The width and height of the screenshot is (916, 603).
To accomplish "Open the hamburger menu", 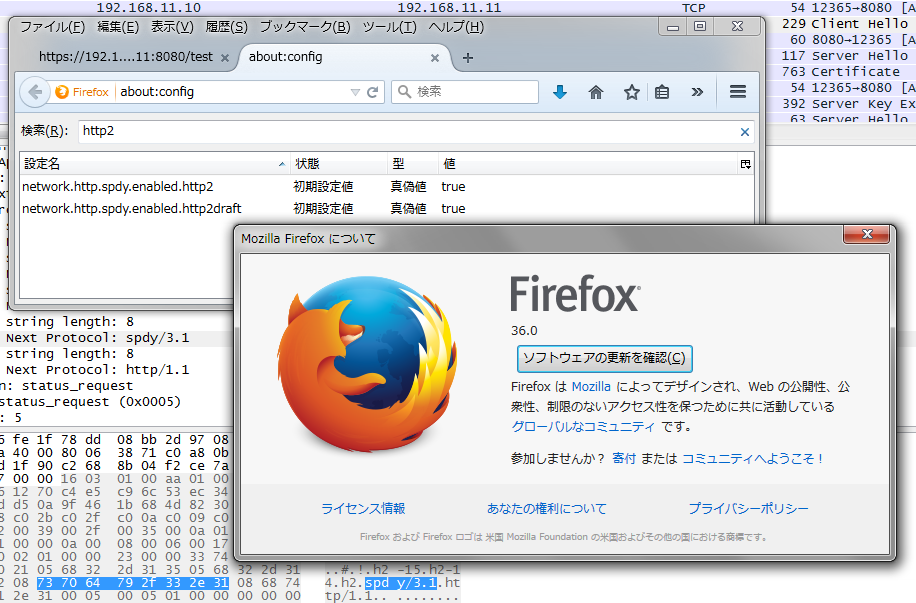I will pos(738,92).
